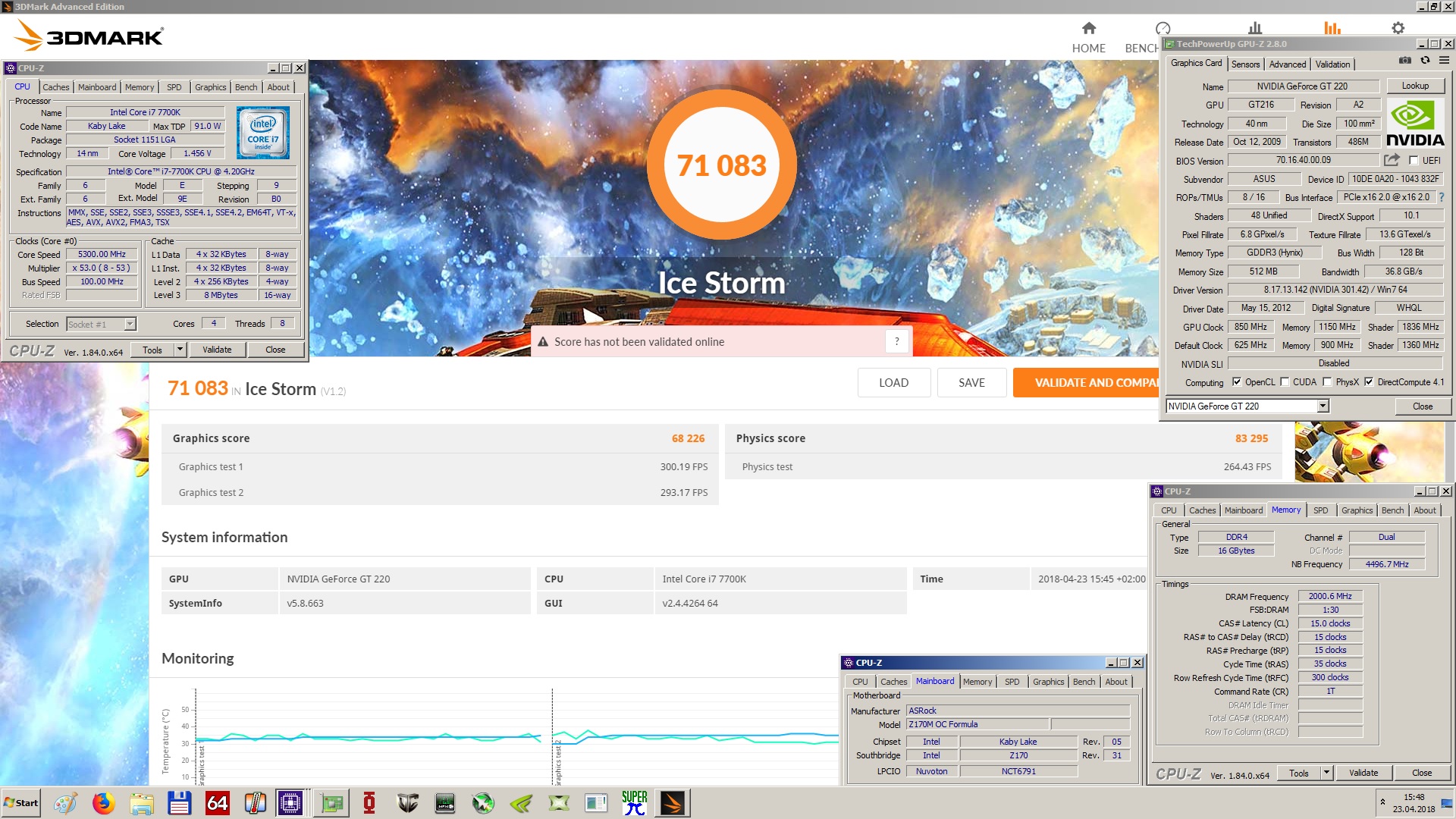Toggle the PhysX checkbox
The height and width of the screenshot is (819, 1456).
[x=1327, y=382]
